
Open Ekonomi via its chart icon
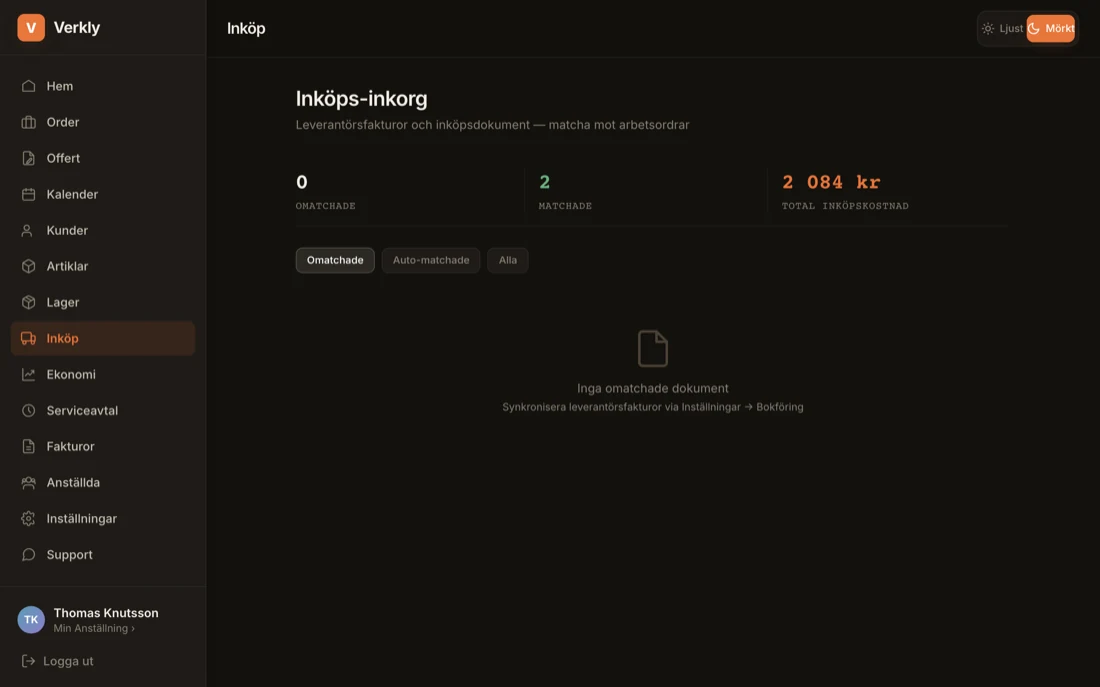28,374
